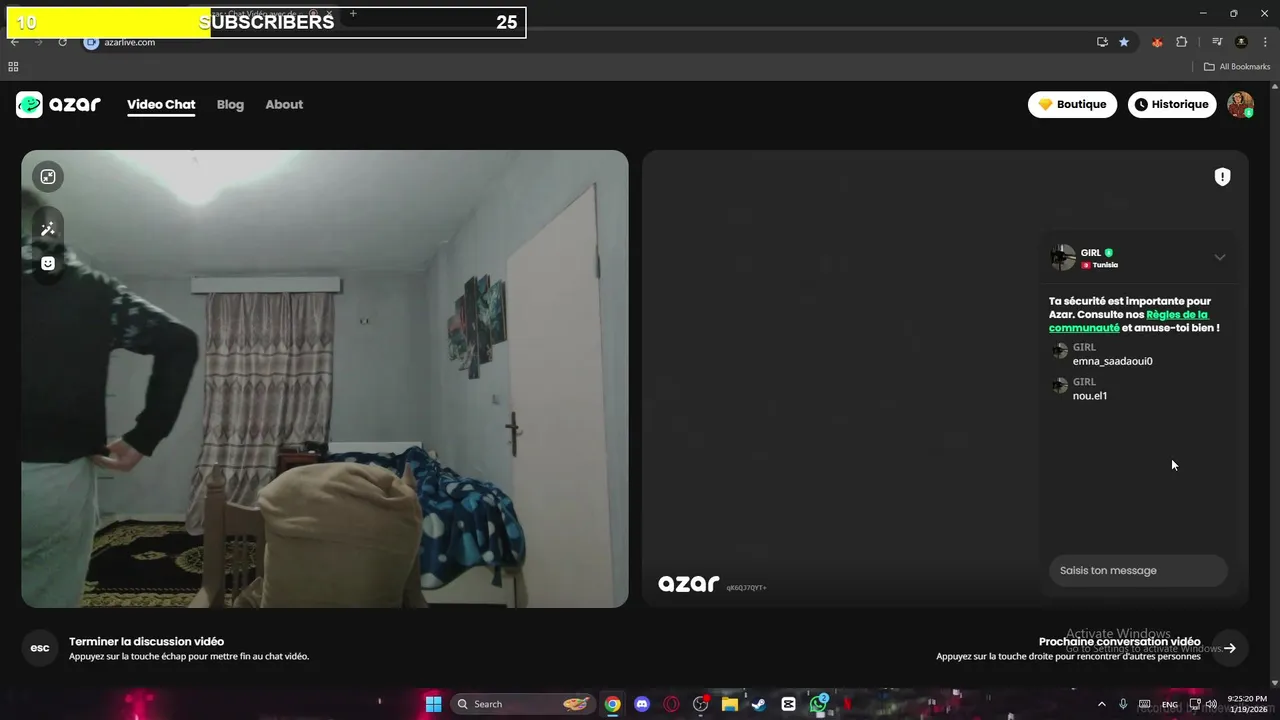Open the face filter smiley icon

point(48,263)
